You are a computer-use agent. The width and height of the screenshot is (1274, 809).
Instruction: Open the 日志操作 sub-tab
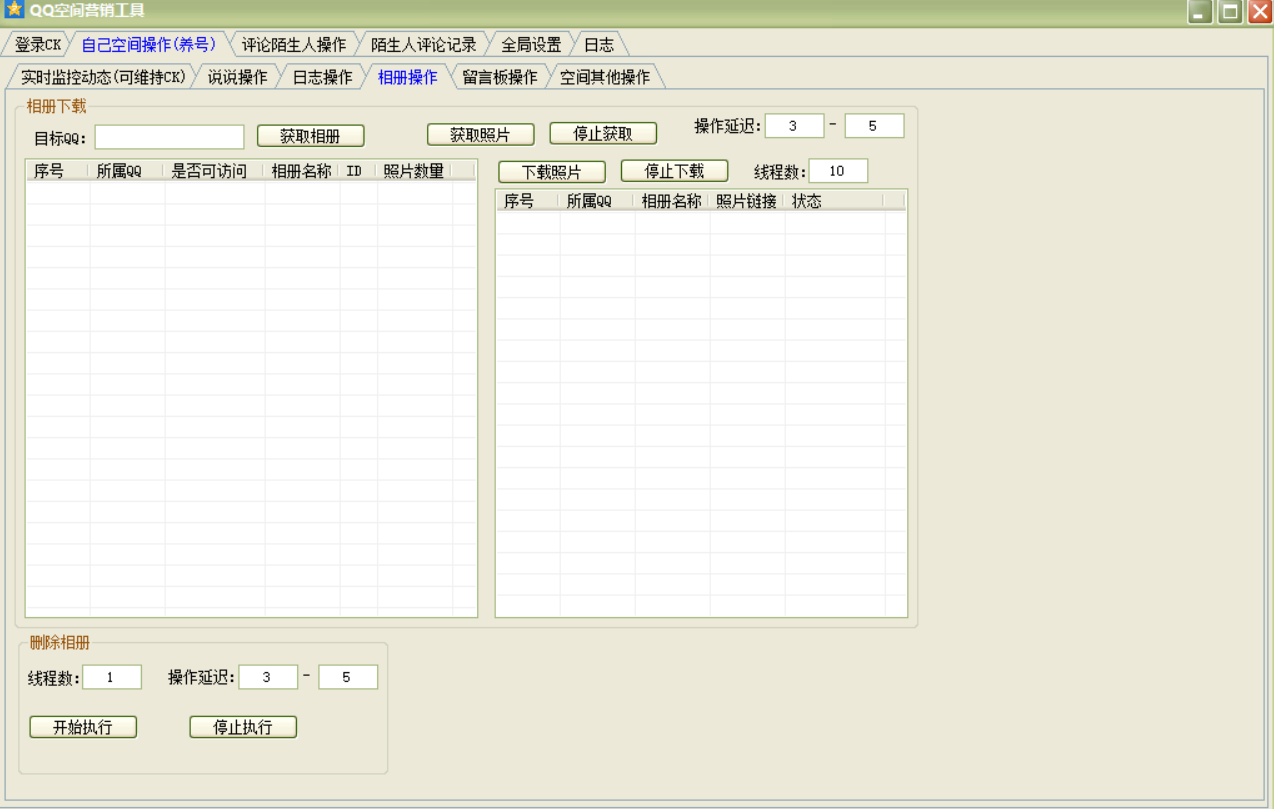click(322, 77)
